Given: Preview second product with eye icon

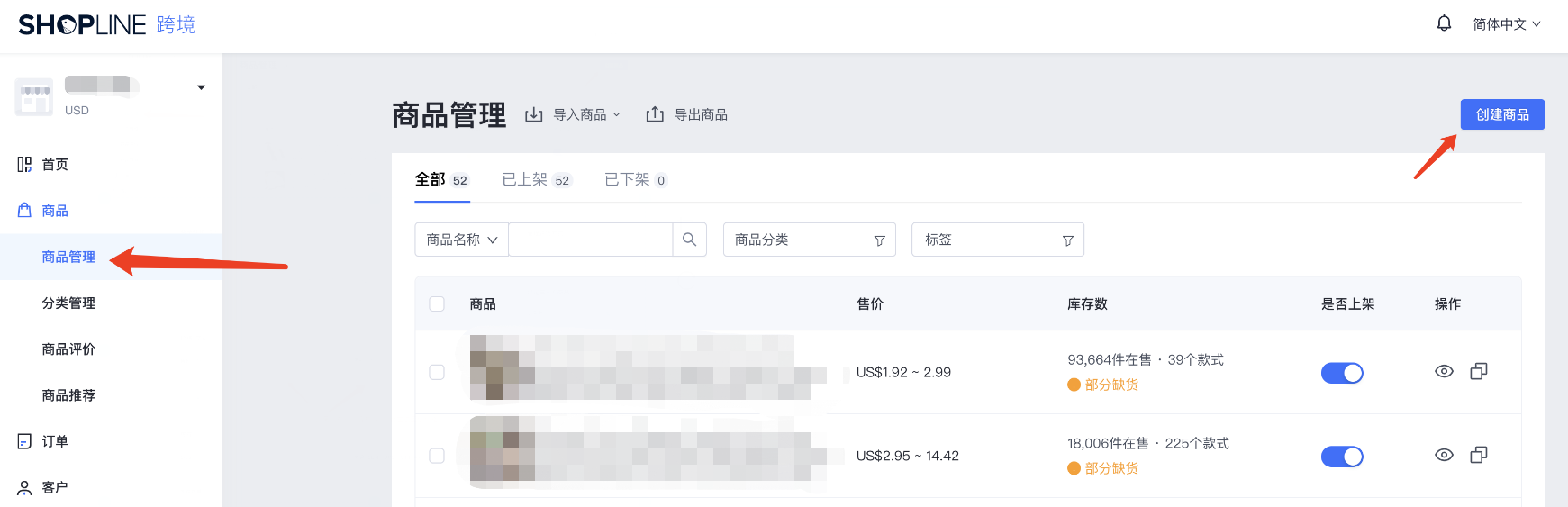Looking at the screenshot, I should pos(1444,455).
